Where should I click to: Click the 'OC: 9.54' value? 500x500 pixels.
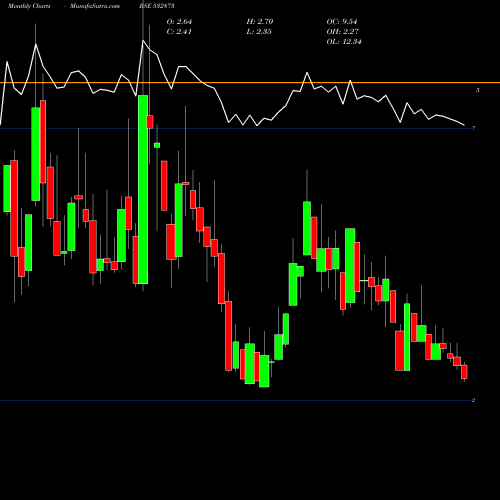[342, 22]
